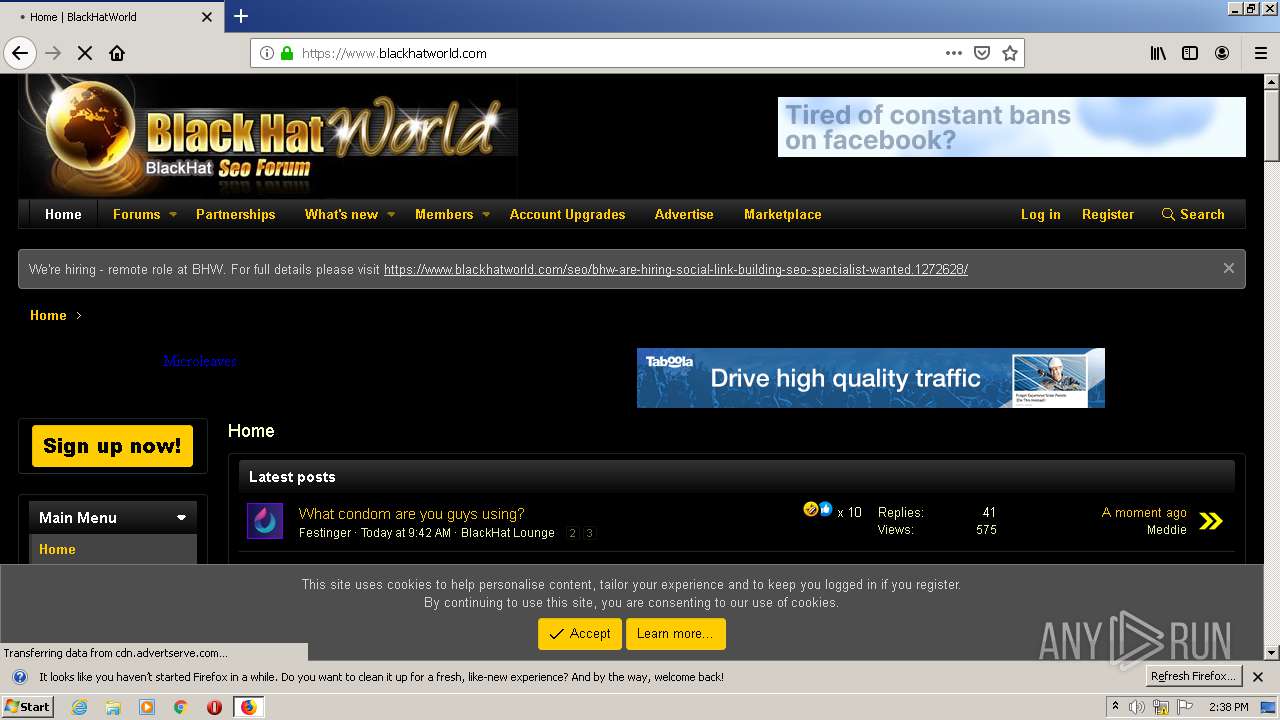1280x720 pixels.
Task: Go to page 2 of the thread
Action: pyautogui.click(x=572, y=533)
